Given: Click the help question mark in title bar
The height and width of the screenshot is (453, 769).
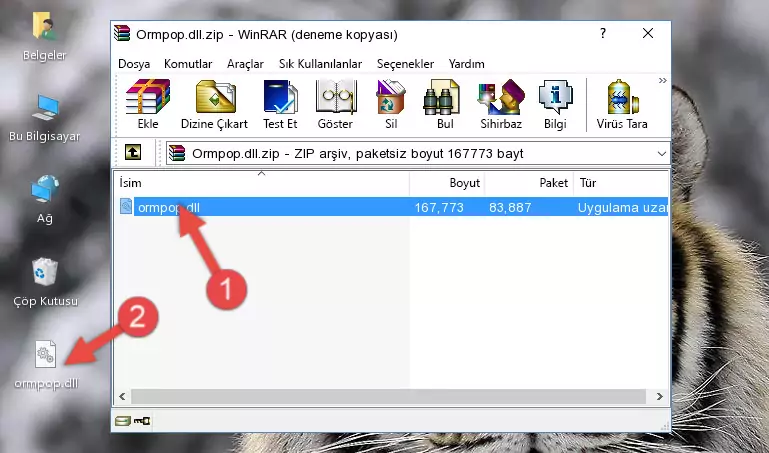Looking at the screenshot, I should 603,33.
